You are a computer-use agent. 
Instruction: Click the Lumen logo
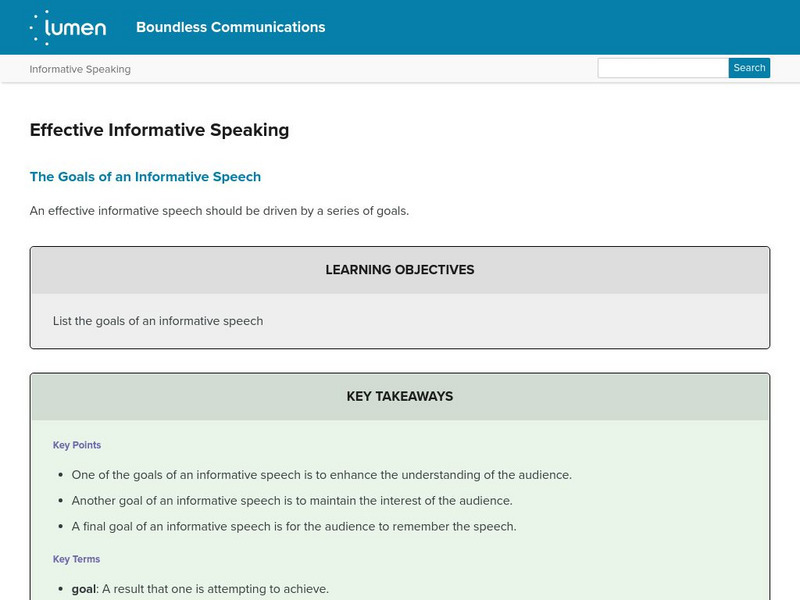pyautogui.click(x=68, y=27)
